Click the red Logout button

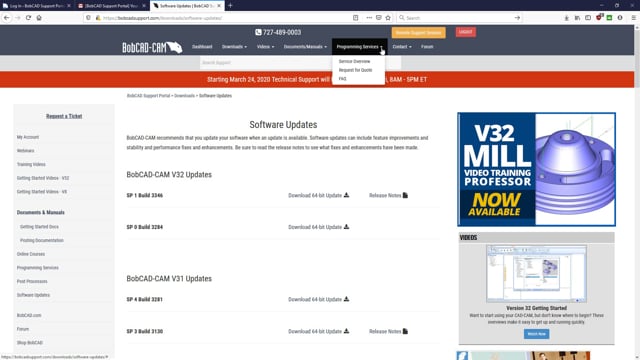click(x=465, y=32)
